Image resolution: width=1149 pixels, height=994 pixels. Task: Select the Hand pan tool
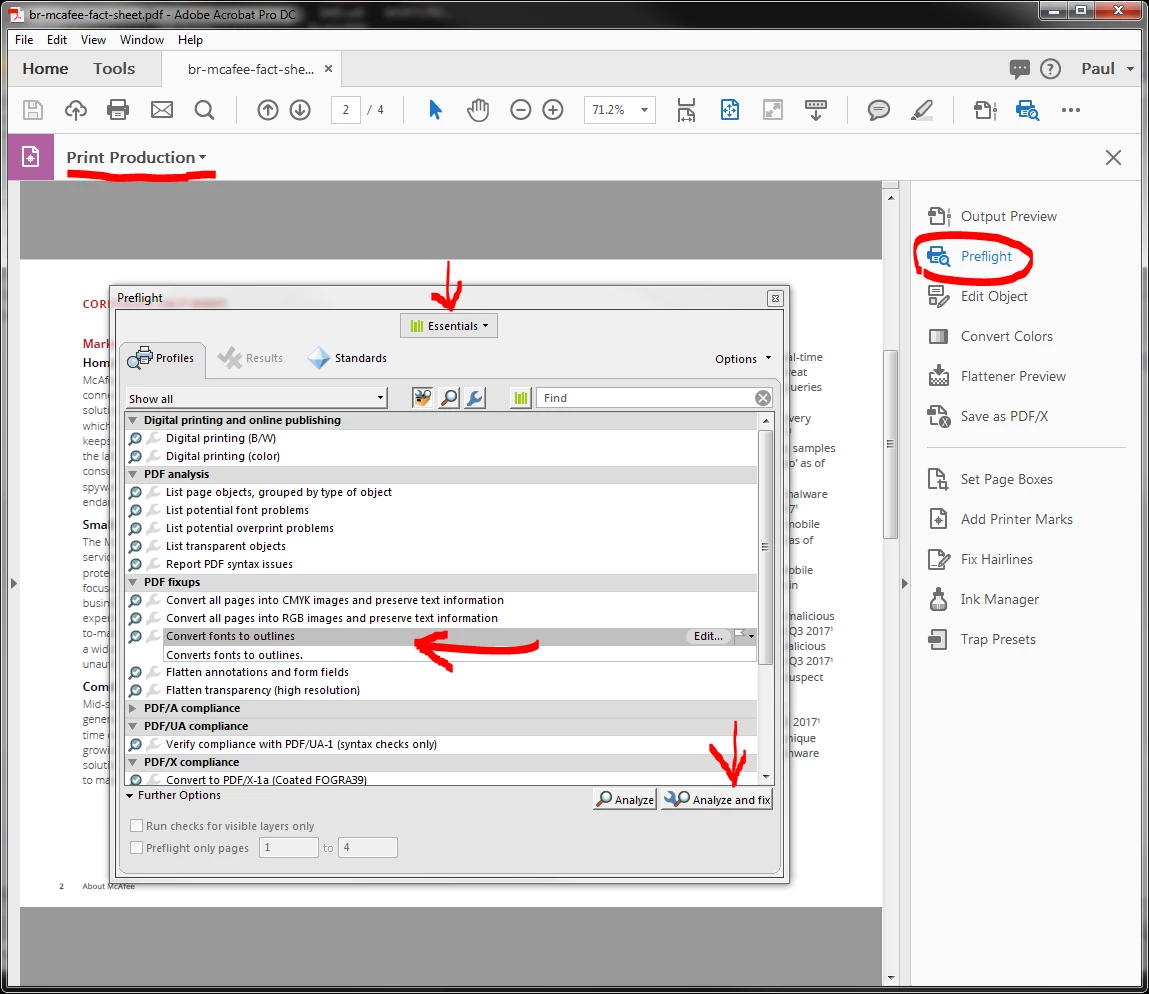coord(478,110)
